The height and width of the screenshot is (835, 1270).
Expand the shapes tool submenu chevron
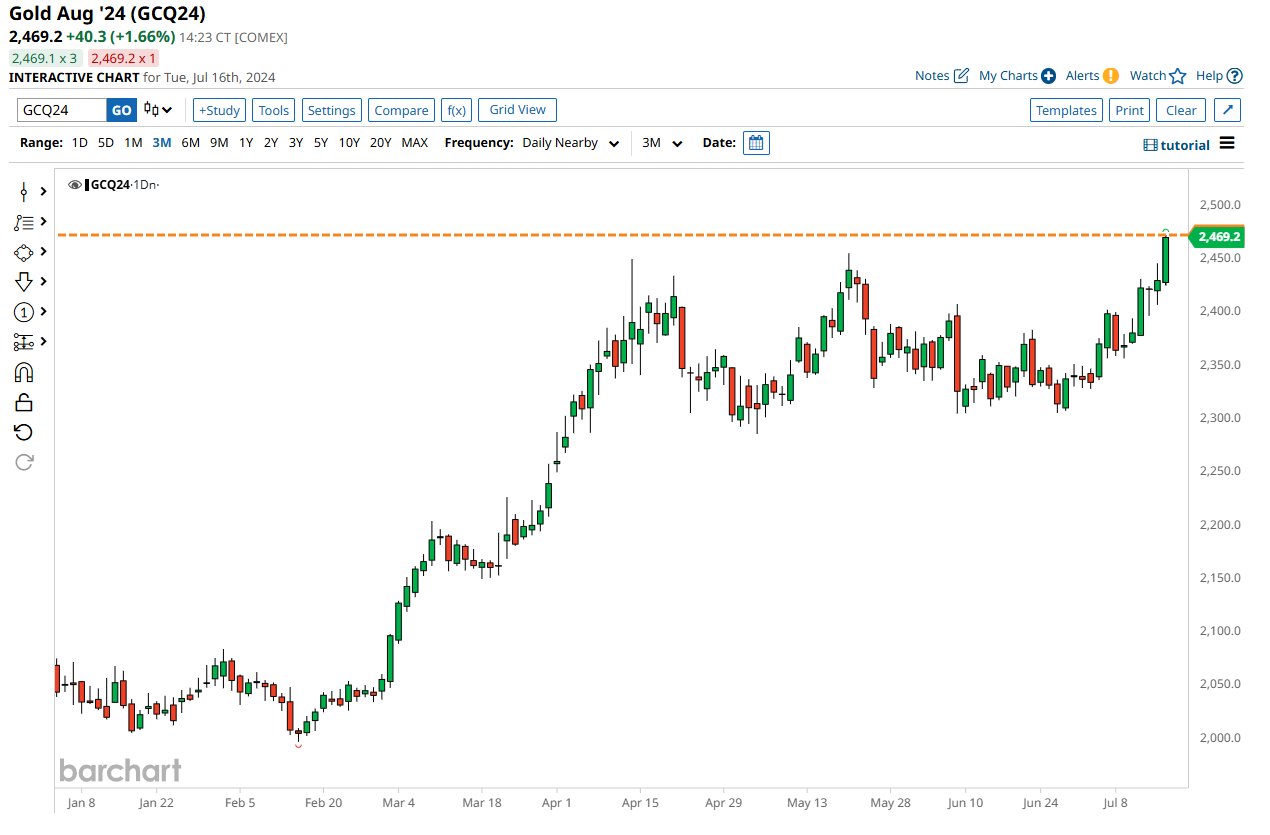[43, 252]
